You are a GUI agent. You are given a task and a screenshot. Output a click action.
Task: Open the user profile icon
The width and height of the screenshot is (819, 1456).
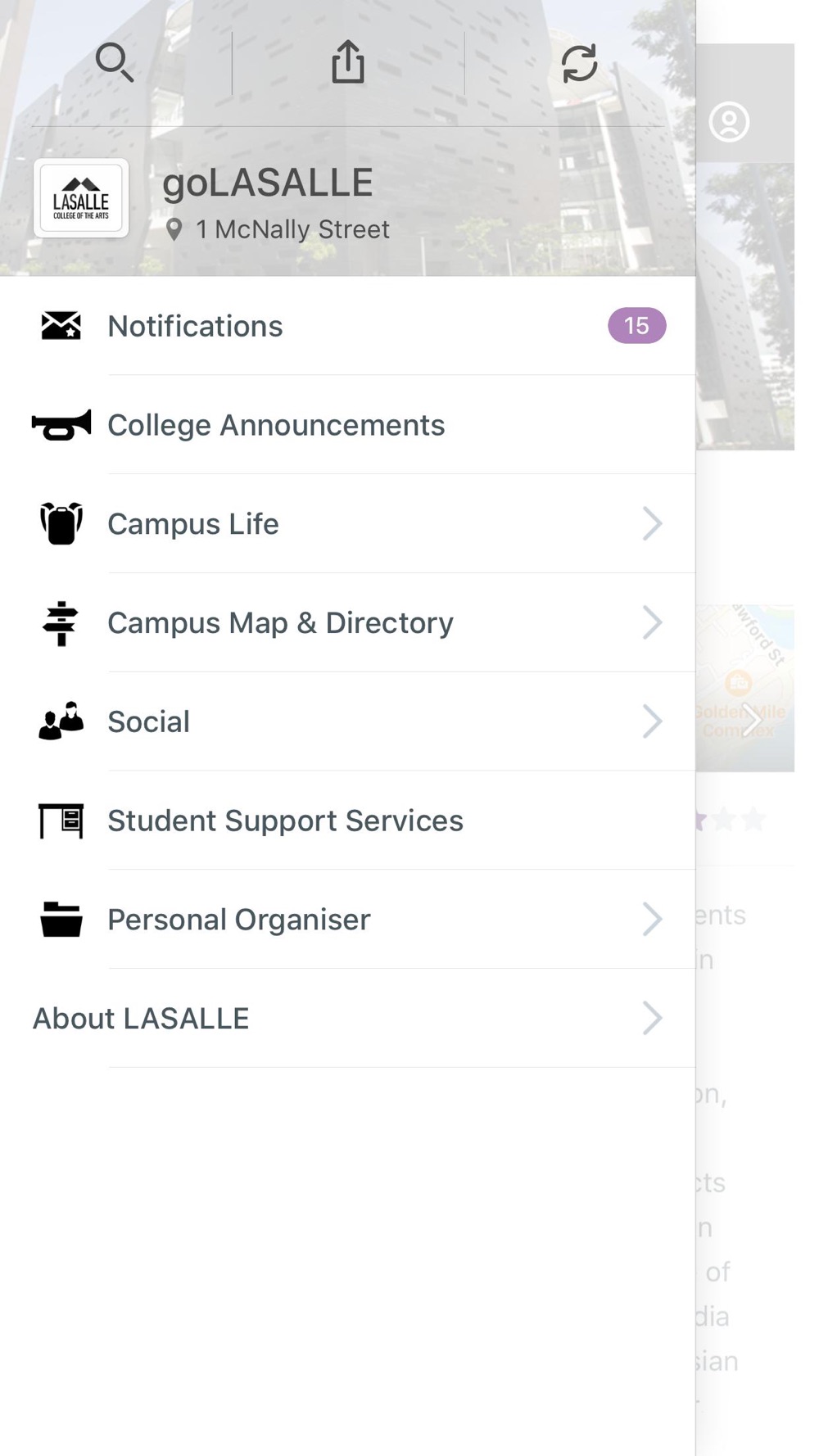(729, 122)
